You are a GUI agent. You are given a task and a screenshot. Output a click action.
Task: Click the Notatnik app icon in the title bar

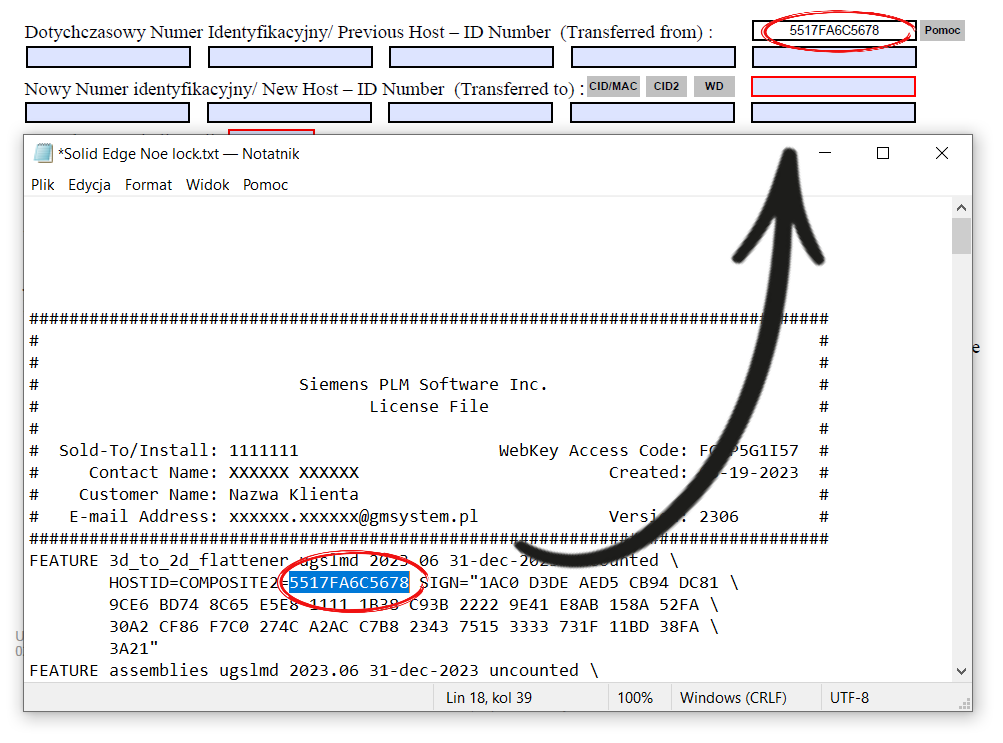pos(43,153)
